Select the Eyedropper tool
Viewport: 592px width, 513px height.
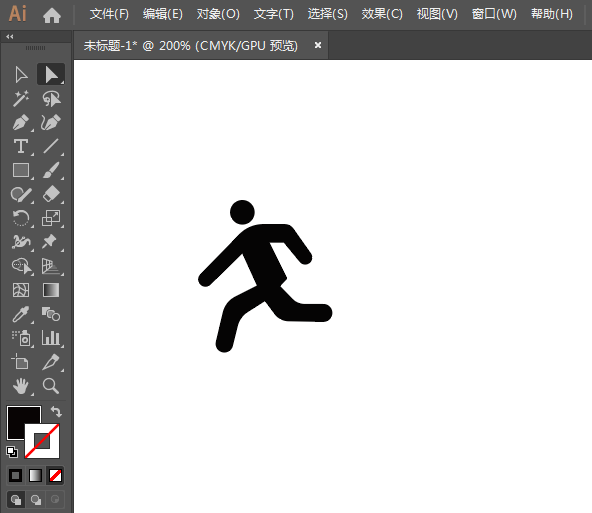21,314
